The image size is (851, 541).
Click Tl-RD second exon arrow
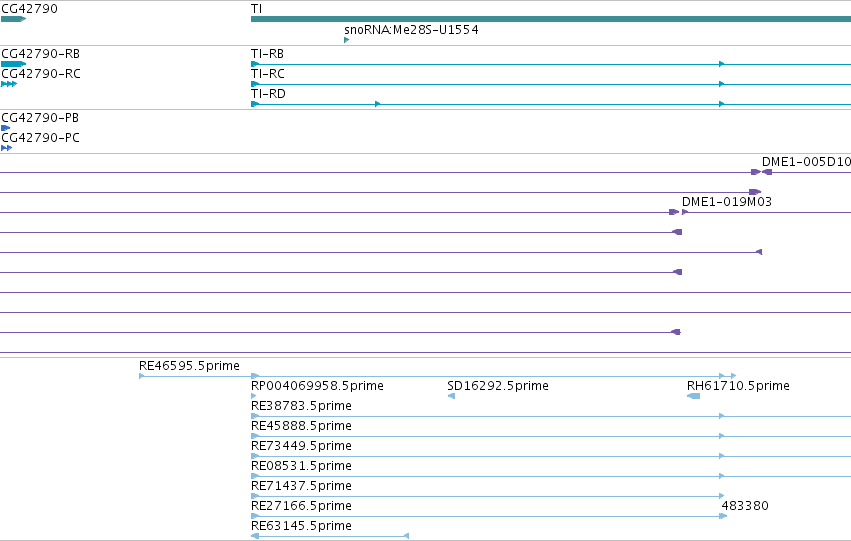(378, 104)
